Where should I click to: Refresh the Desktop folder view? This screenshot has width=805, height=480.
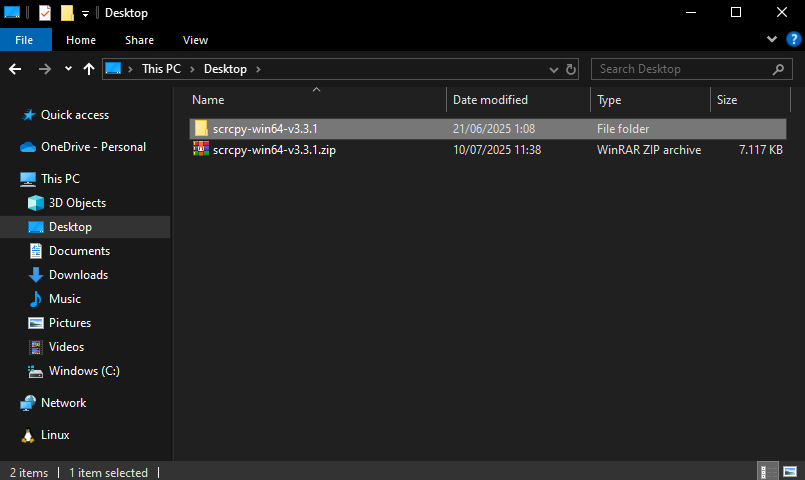[571, 69]
